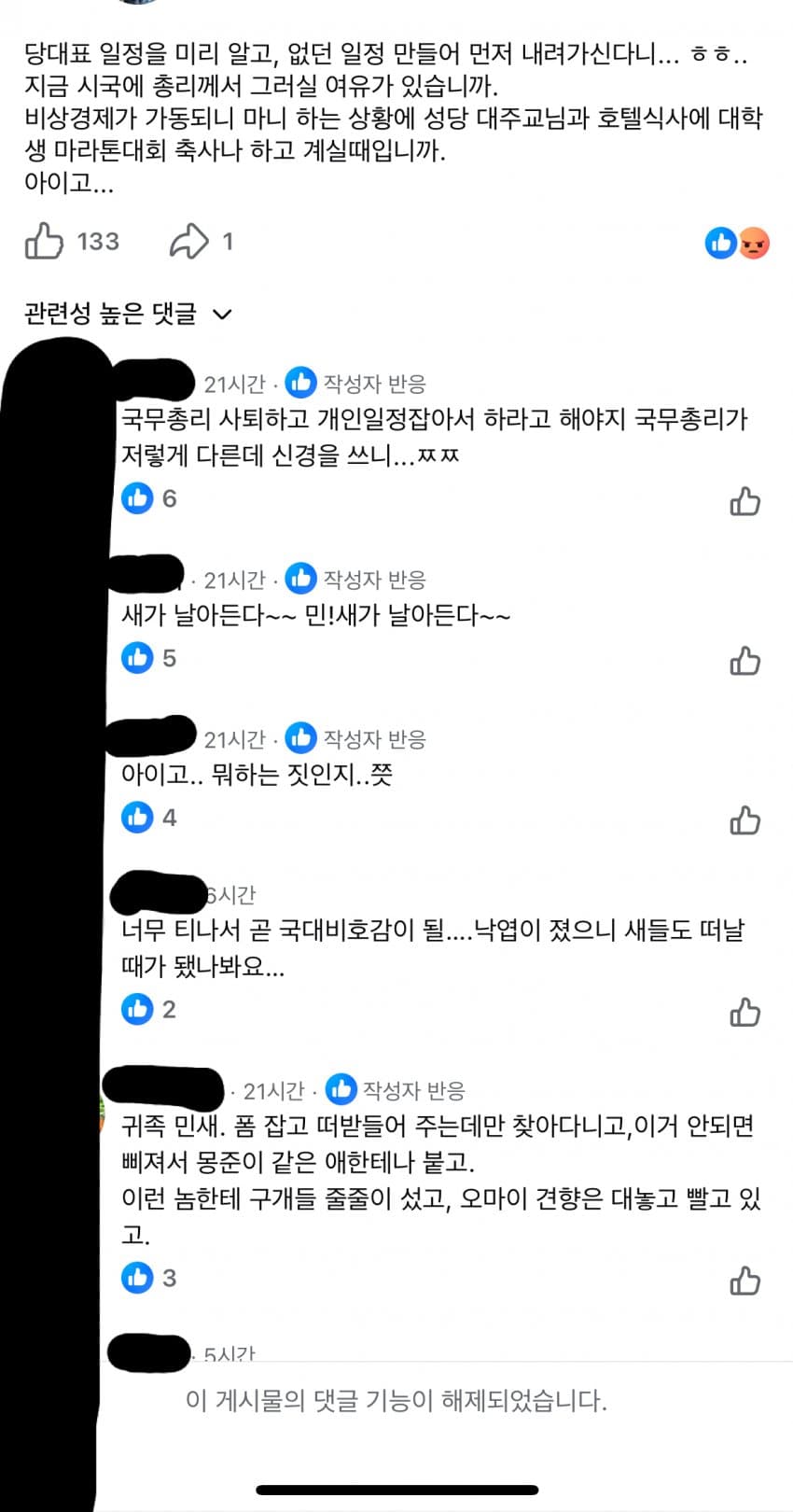This screenshot has width=793, height=1512.
Task: Tap like outline on 너무 티나서 comment
Action: point(744,1012)
